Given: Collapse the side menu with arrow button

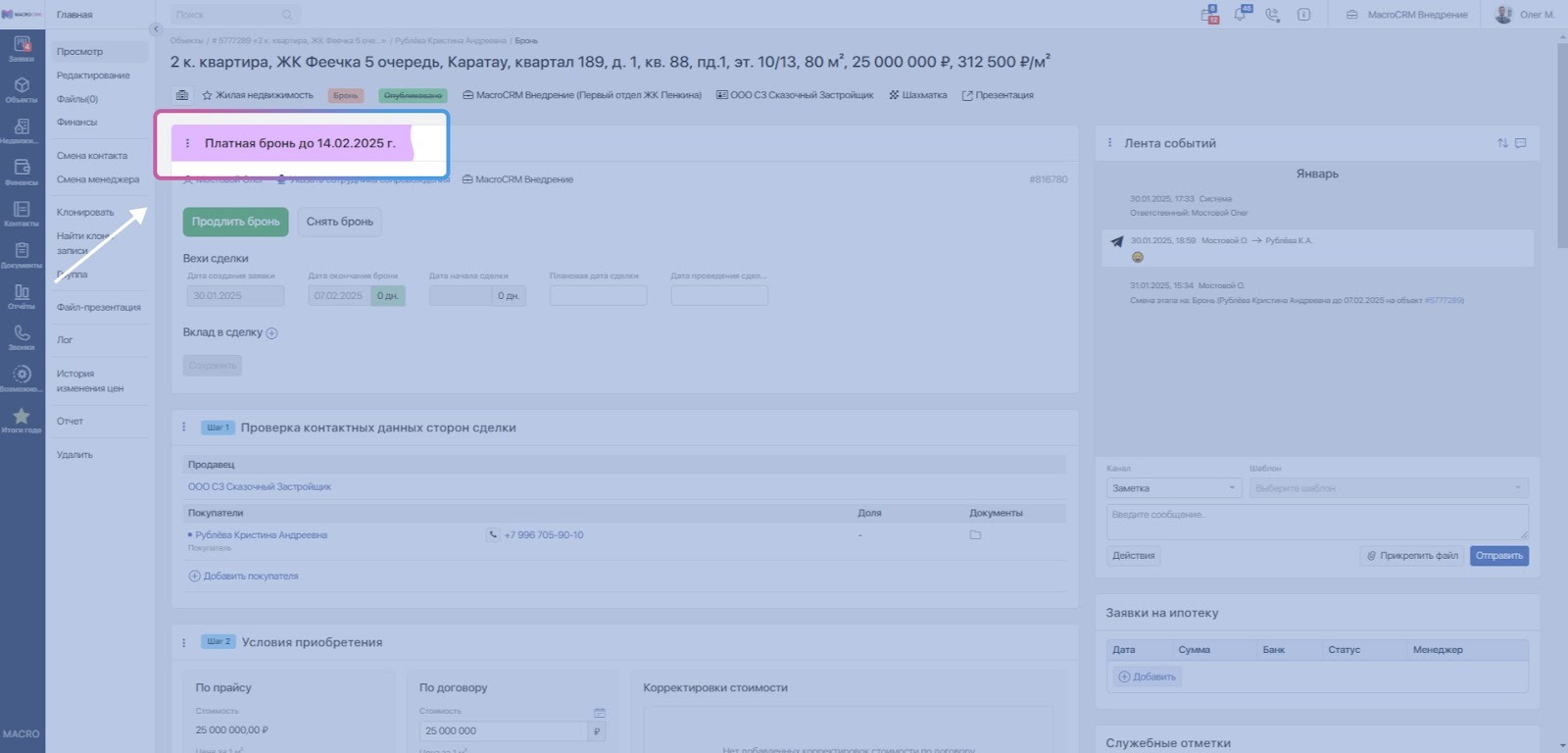Looking at the screenshot, I should click(x=155, y=29).
